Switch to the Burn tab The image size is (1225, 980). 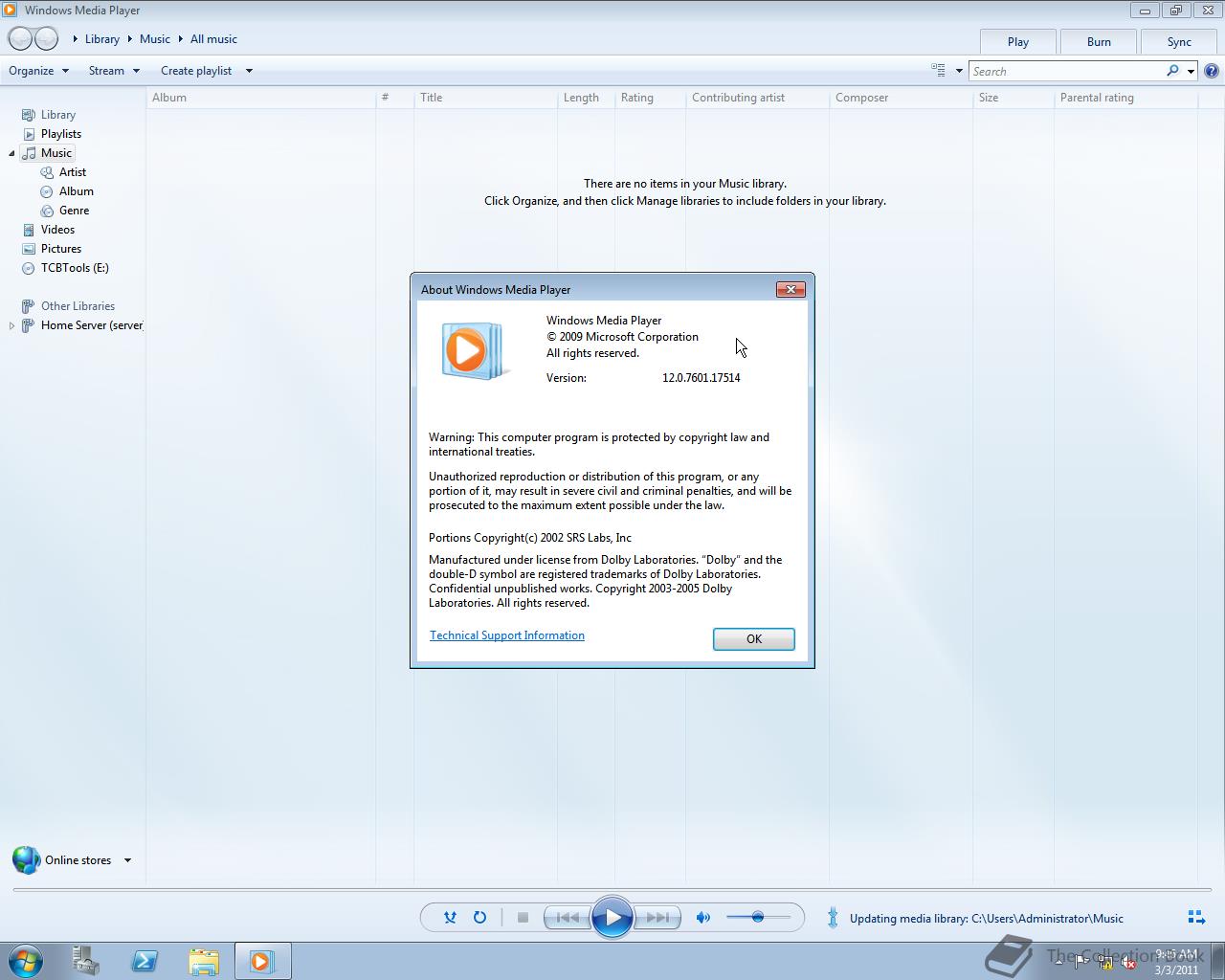(1099, 42)
